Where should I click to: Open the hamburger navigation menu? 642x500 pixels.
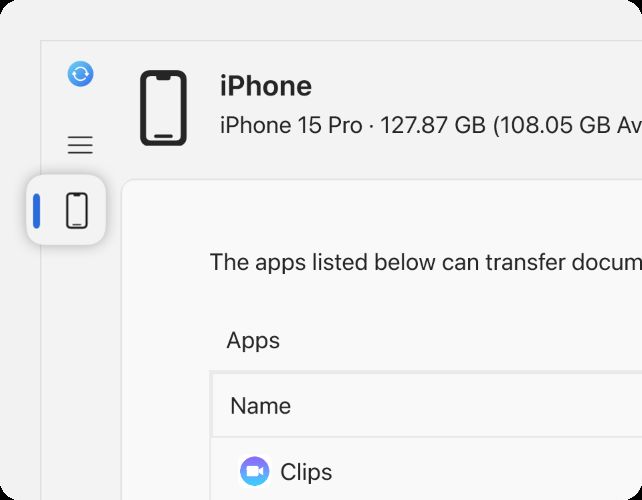pyautogui.click(x=80, y=145)
